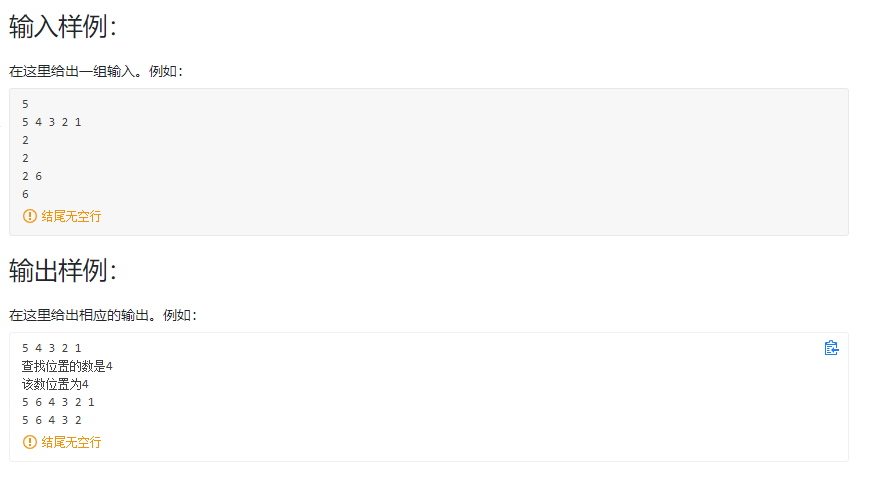Place cursor on input line 5 4 3 2 1
Screen dimensions: 887x491
click(51, 122)
